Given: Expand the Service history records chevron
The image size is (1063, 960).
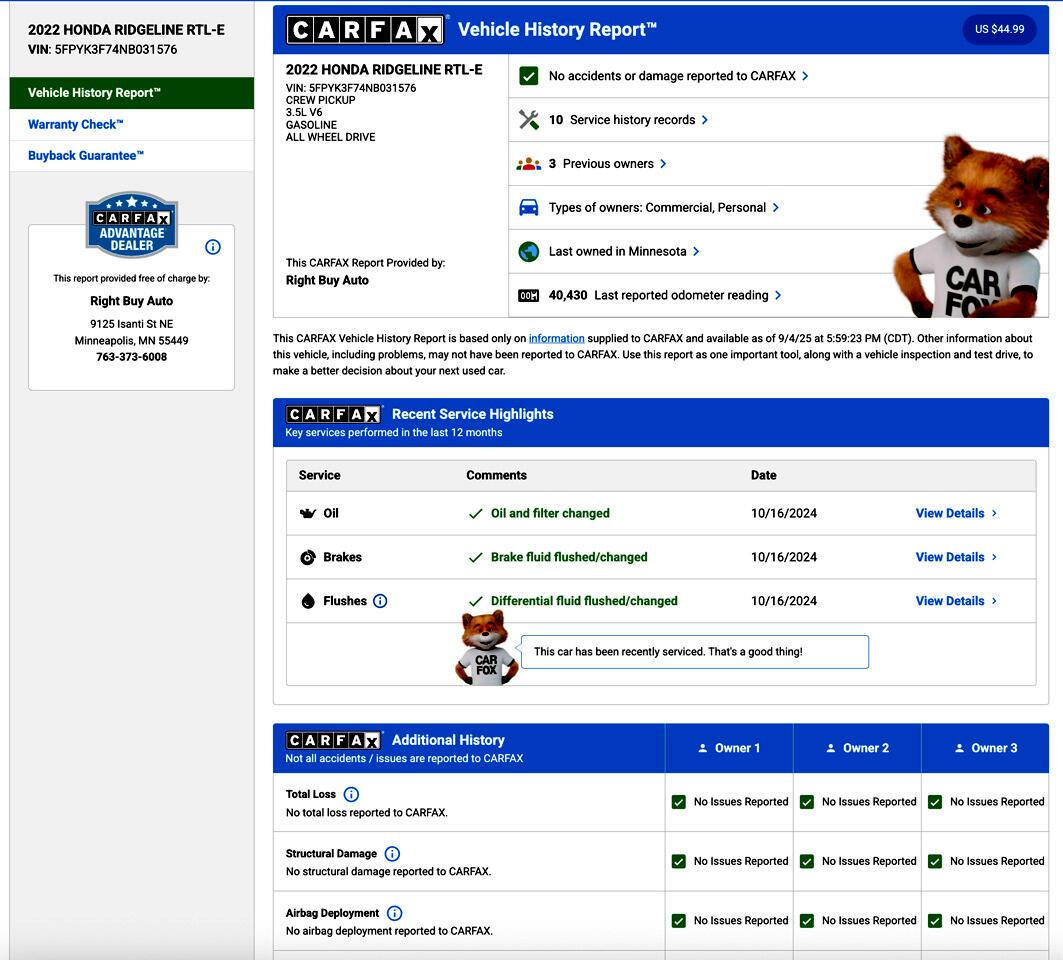Looking at the screenshot, I should (705, 120).
